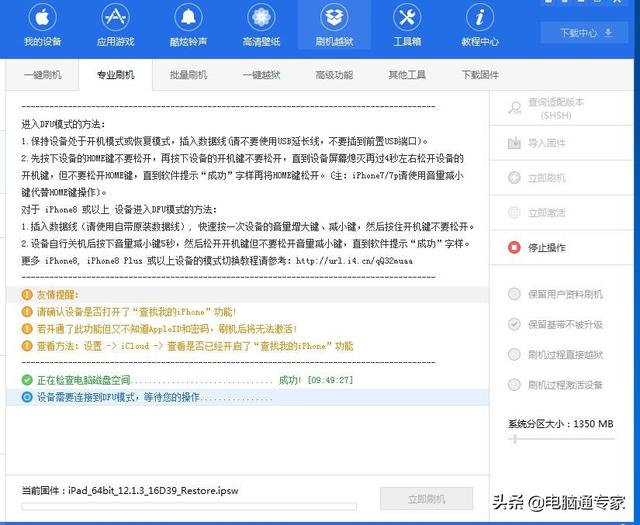Image resolution: width=640 pixels, height=525 pixels.
Task: Click warning icon beside 请确认设备是否打开了
Action: (x=27, y=312)
